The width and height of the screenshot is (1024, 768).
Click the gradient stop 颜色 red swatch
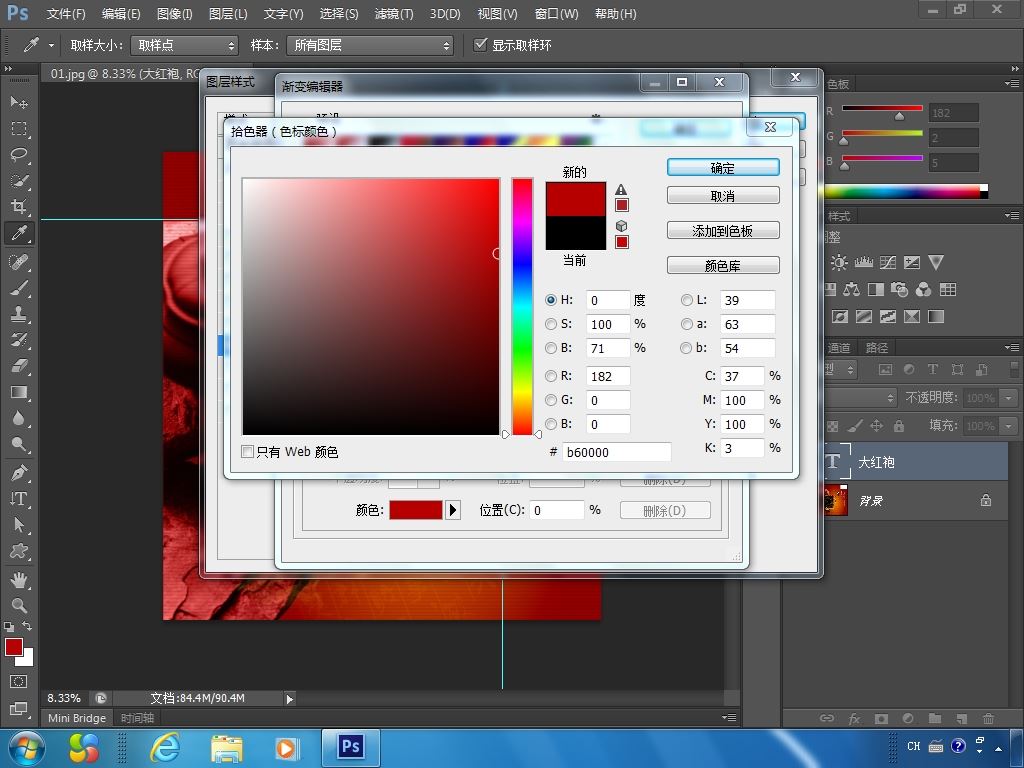(416, 510)
